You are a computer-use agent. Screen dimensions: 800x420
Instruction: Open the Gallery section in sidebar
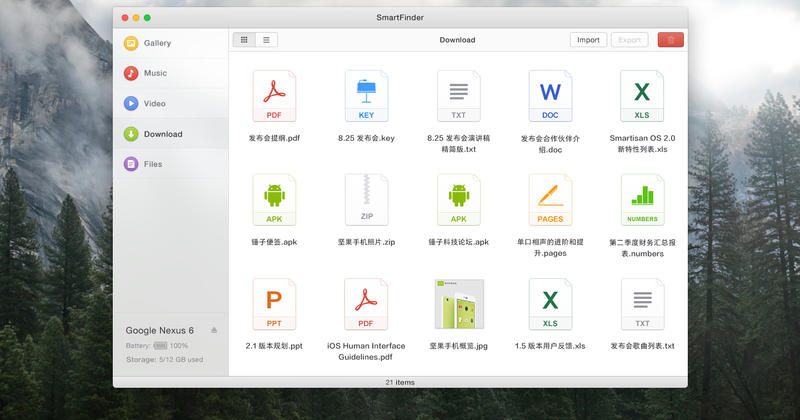pyautogui.click(x=157, y=43)
